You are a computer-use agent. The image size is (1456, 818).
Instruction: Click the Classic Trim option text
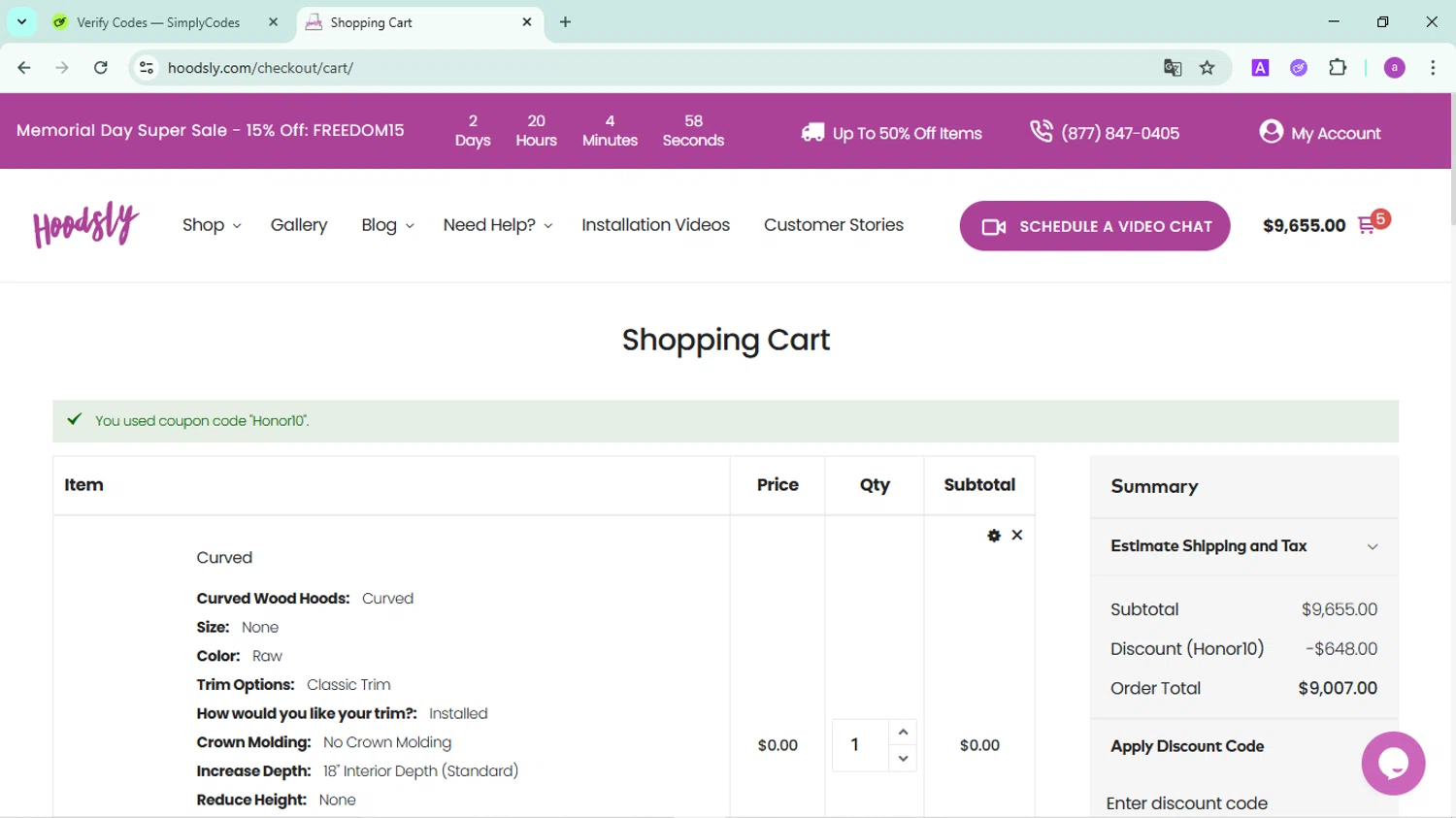348,685
